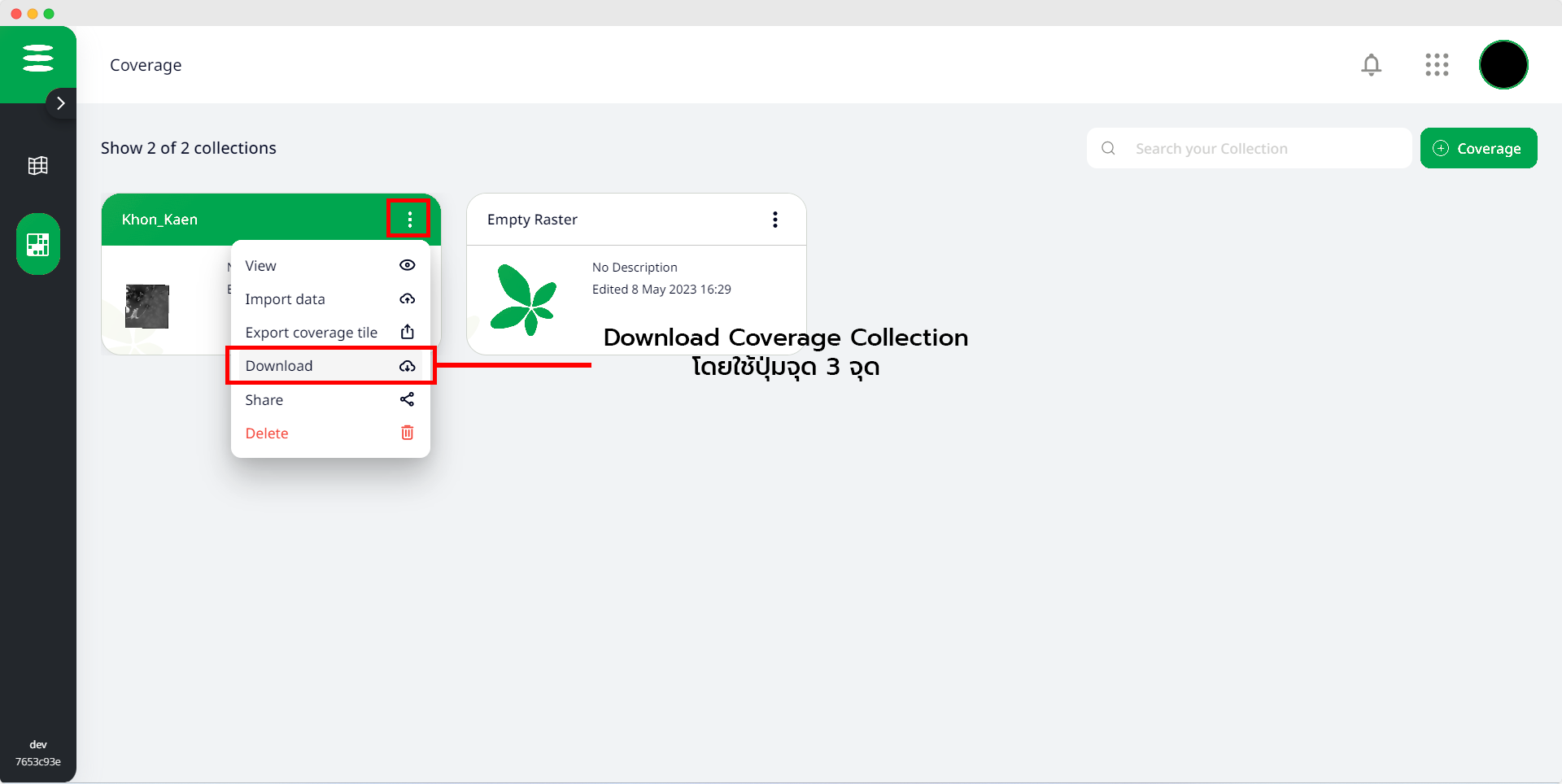The height and width of the screenshot is (784, 1562).
Task: Open the table grid sidebar icon
Action: click(38, 166)
